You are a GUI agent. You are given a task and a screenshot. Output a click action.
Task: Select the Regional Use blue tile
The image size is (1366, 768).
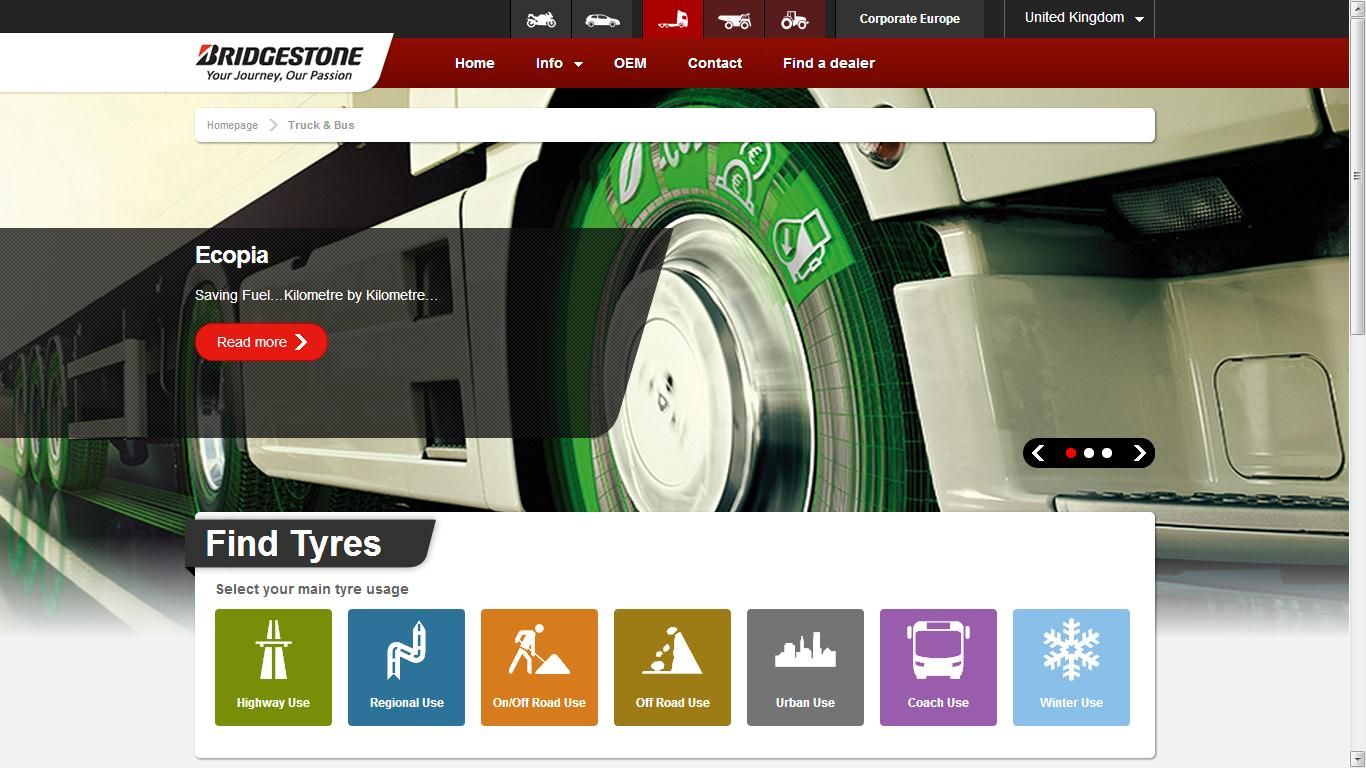tap(406, 666)
